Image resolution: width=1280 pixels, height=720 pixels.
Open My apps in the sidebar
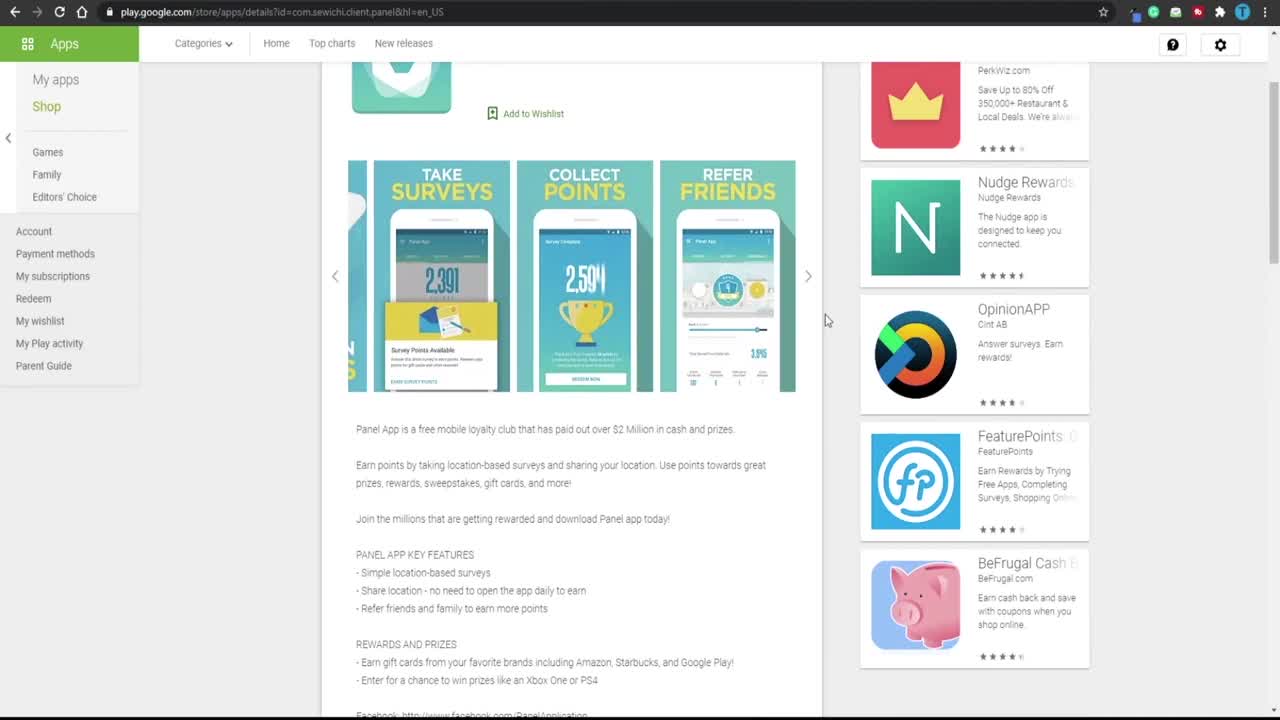coord(55,80)
